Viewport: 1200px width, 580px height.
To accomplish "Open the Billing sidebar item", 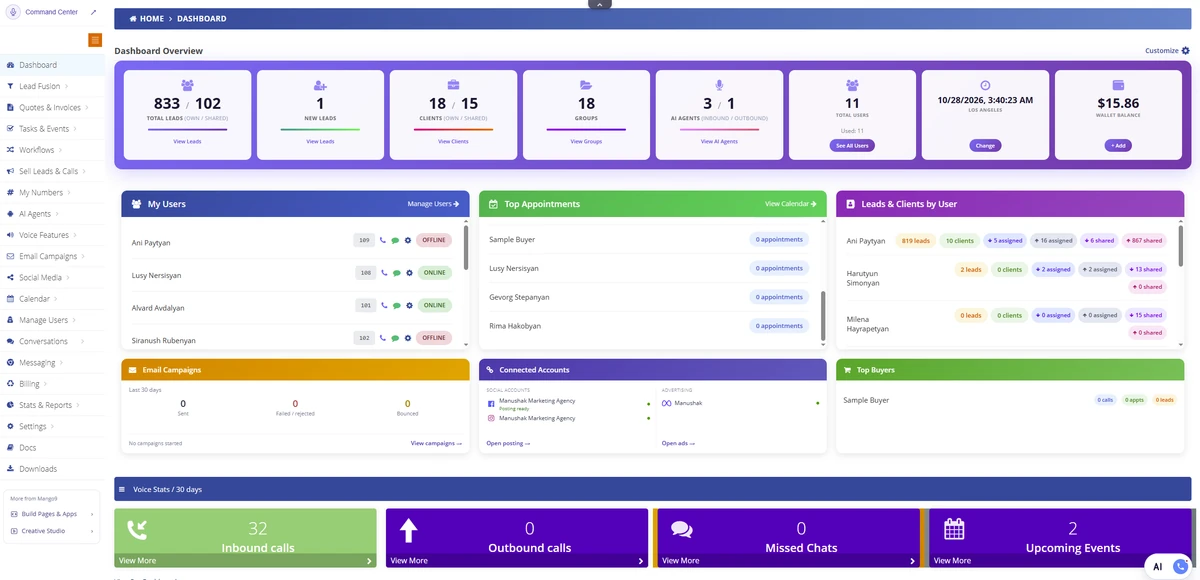I will point(52,384).
